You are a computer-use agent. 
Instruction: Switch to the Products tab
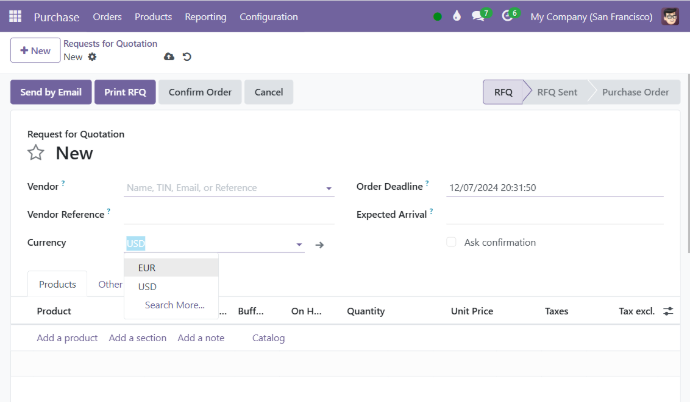pyautogui.click(x=57, y=285)
